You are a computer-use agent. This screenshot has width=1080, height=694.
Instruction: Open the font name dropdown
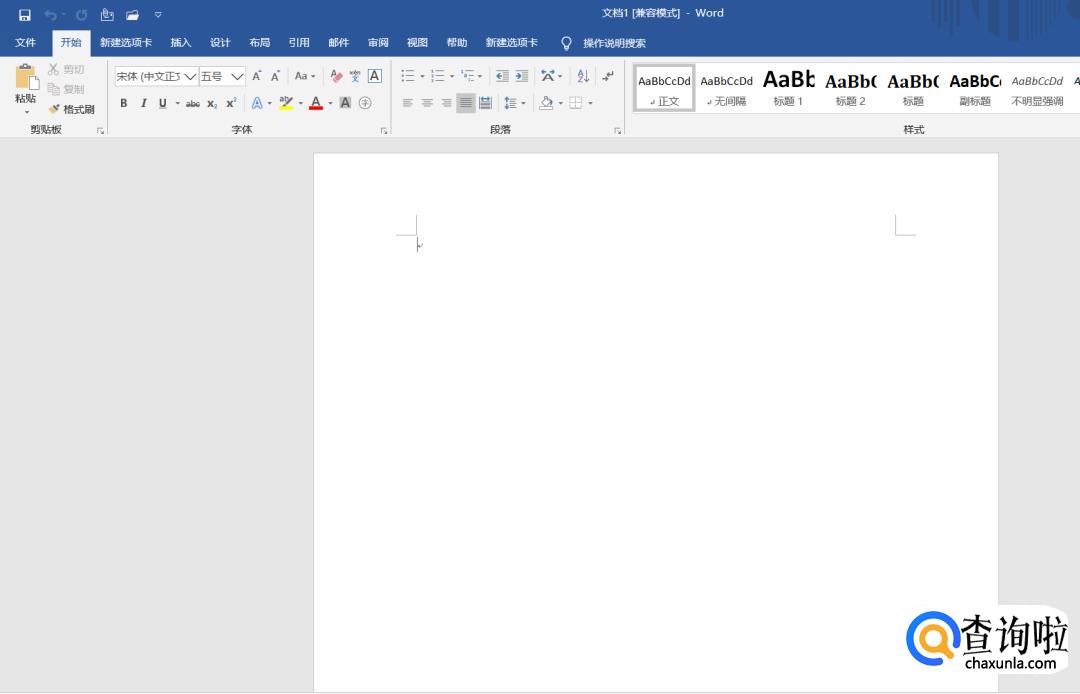pyautogui.click(x=190, y=76)
